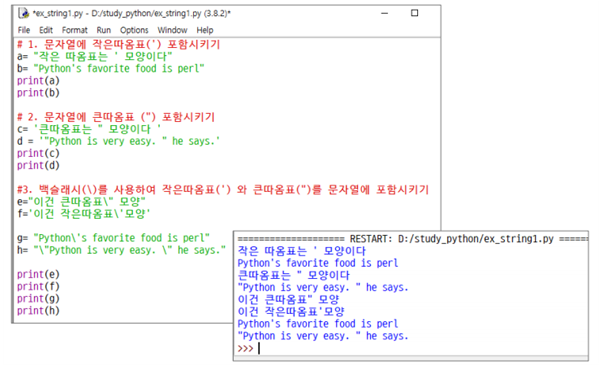Click the line d = '"Python is very easy. " he says.'
Viewport: 600px width, 369px height.
click(119, 141)
